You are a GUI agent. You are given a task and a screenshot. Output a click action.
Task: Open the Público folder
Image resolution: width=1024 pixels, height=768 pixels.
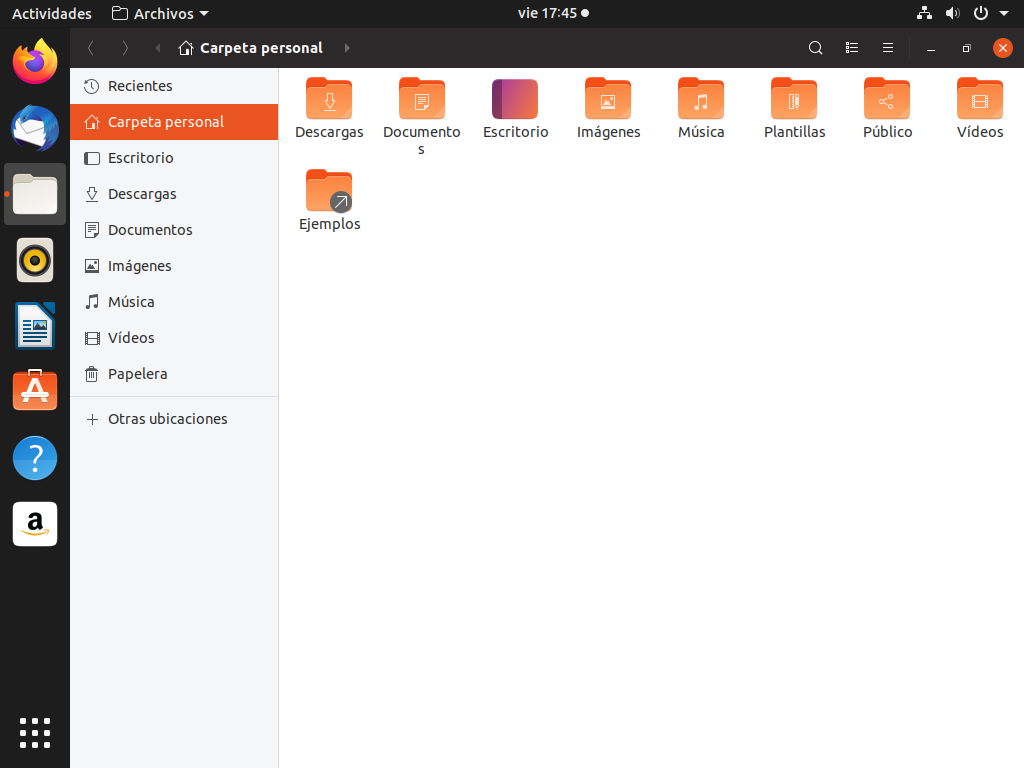pos(887,100)
